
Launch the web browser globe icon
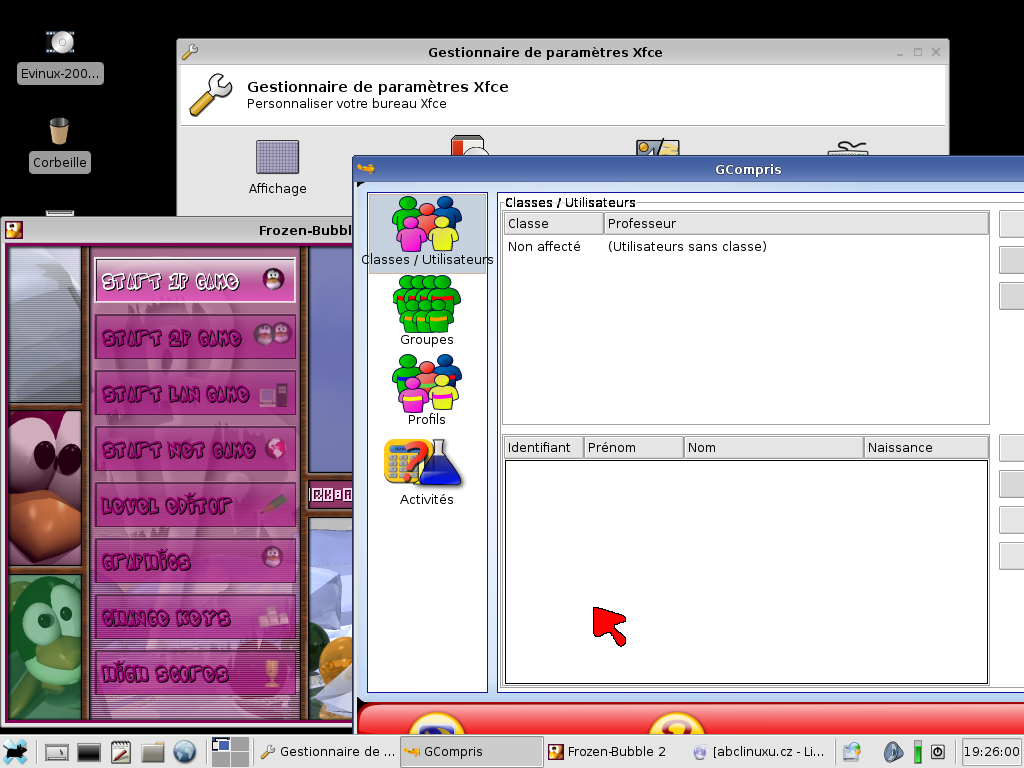[x=185, y=752]
